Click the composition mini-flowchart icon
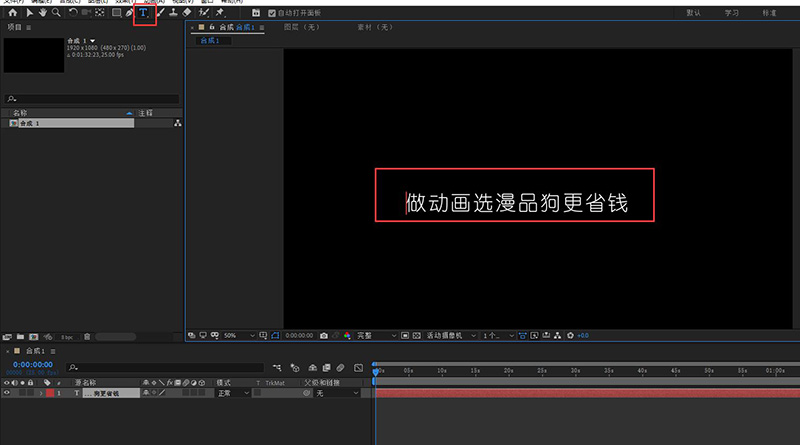 pyautogui.click(x=277, y=367)
